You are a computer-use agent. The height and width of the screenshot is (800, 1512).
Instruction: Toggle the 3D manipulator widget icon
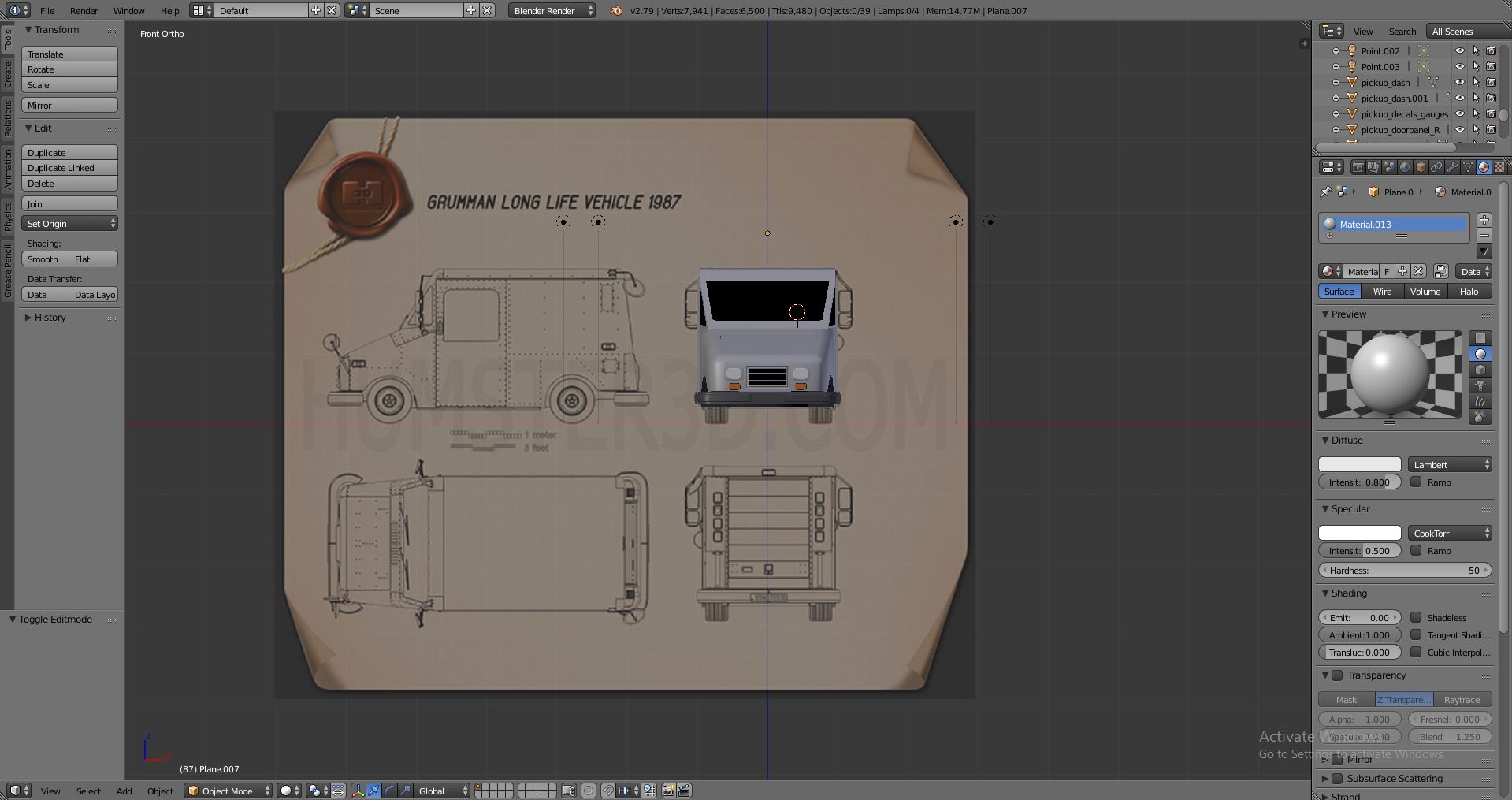coord(358,791)
